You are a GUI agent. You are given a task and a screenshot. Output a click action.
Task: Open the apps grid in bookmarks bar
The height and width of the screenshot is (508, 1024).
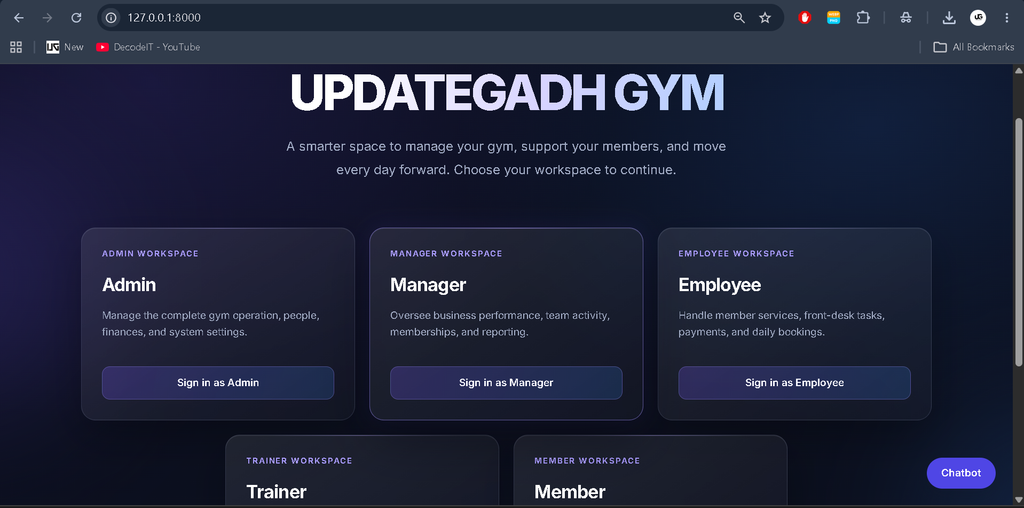[16, 47]
